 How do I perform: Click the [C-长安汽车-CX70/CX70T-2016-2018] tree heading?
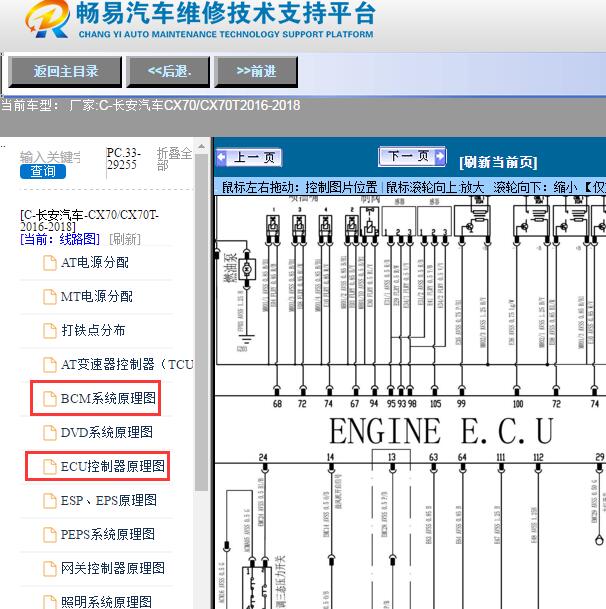[x=89, y=221]
